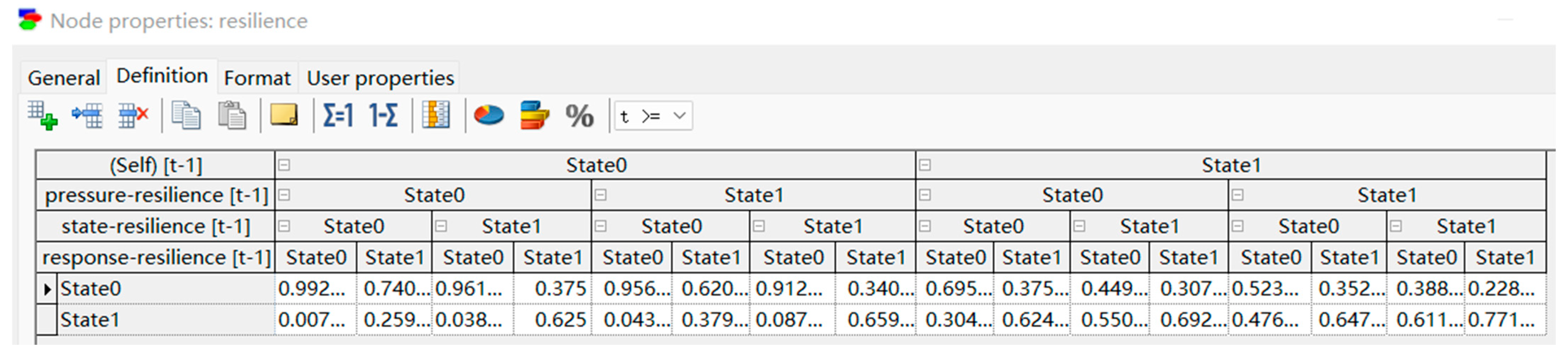Screen dimensions: 1568x354
Task: Collapse the (Self) [t-1] State0 group
Action: 284,165
